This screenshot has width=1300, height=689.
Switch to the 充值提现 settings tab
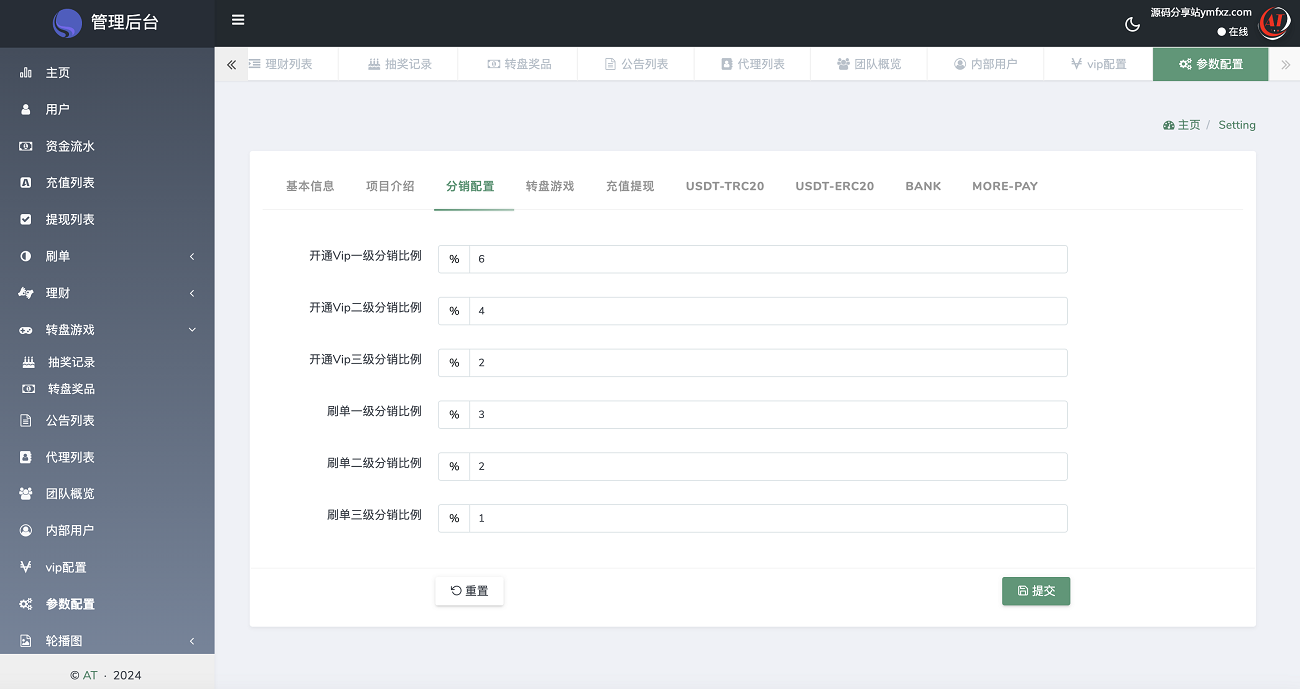coord(630,186)
